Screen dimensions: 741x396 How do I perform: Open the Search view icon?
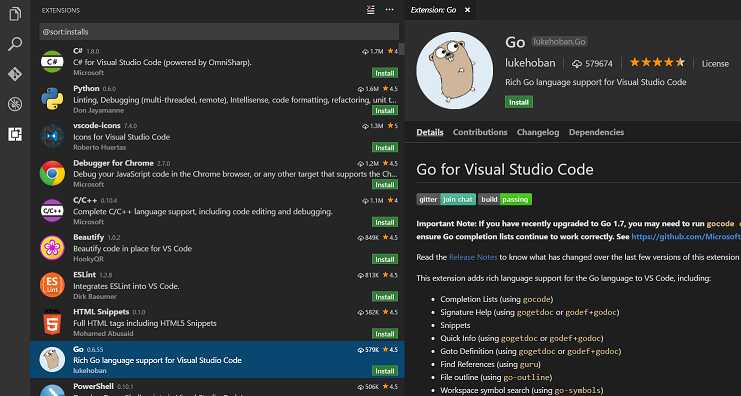[x=15, y=44]
